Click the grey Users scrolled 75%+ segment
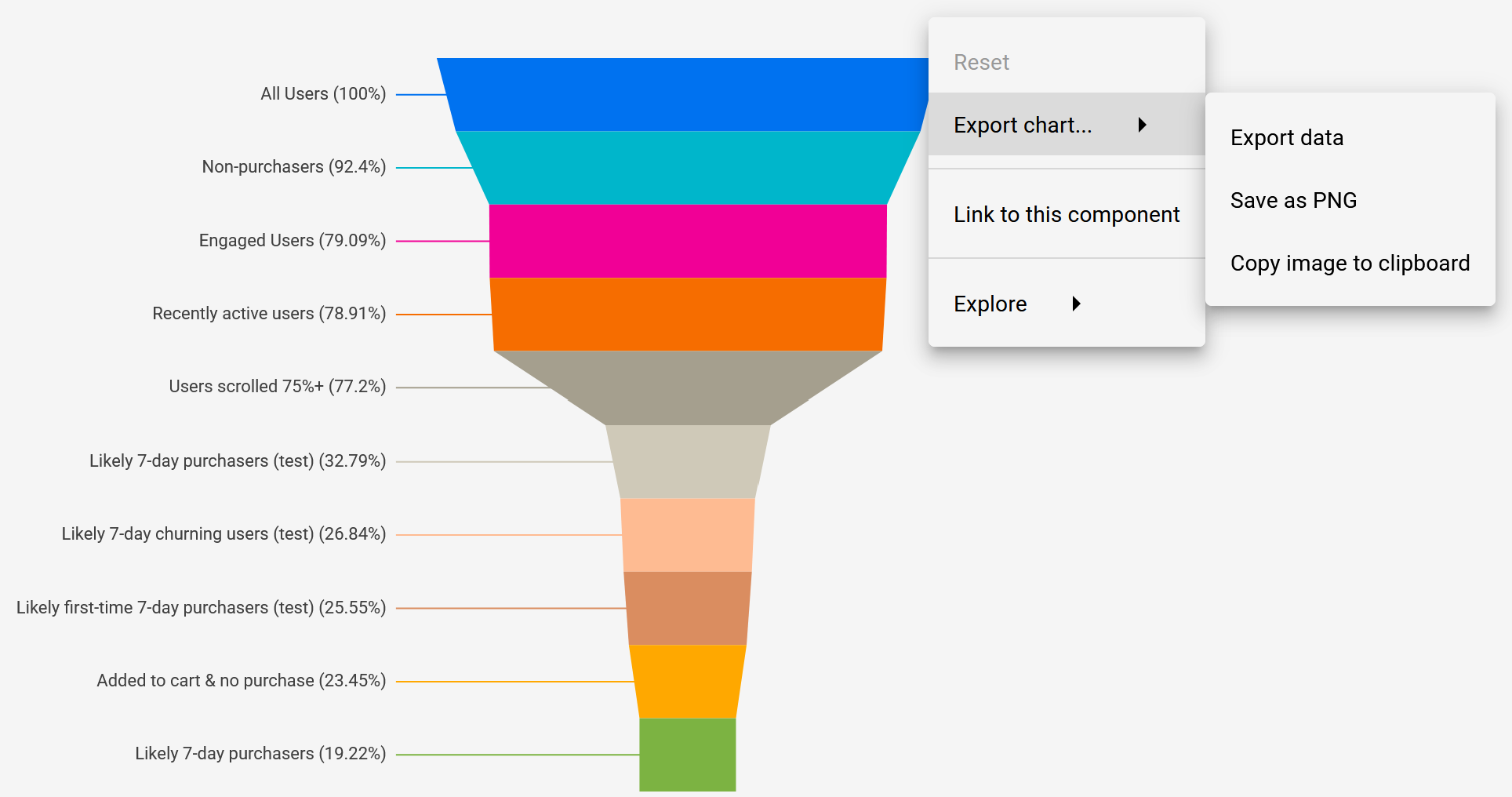The width and height of the screenshot is (1512, 797). (688, 388)
